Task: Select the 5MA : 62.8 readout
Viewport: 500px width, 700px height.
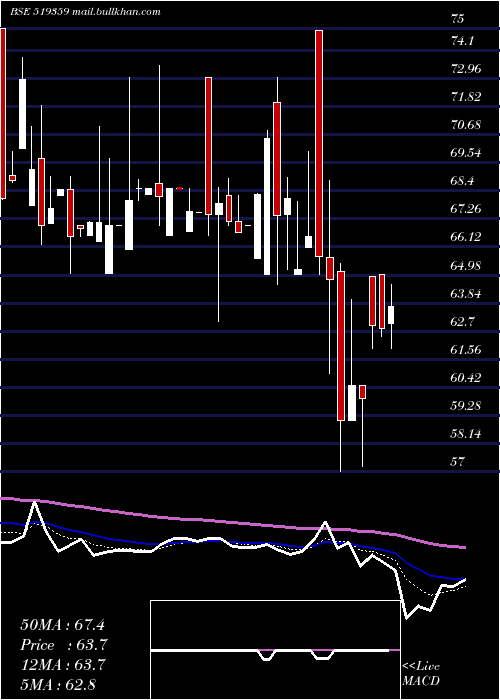Action: pyautogui.click(x=58, y=685)
